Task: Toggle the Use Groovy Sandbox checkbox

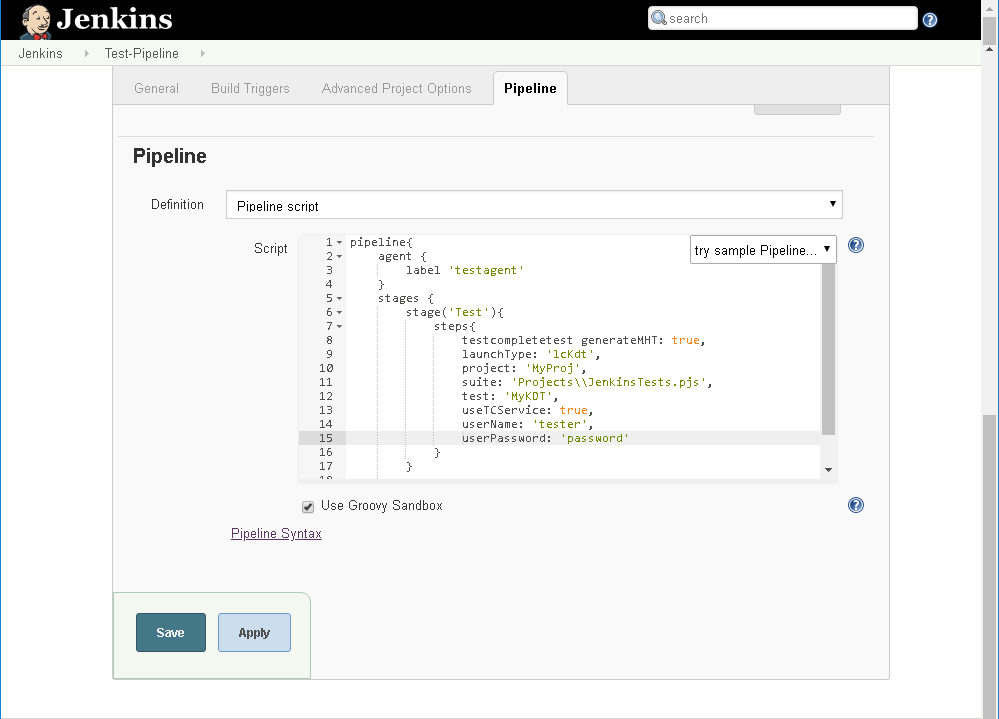Action: click(x=308, y=506)
